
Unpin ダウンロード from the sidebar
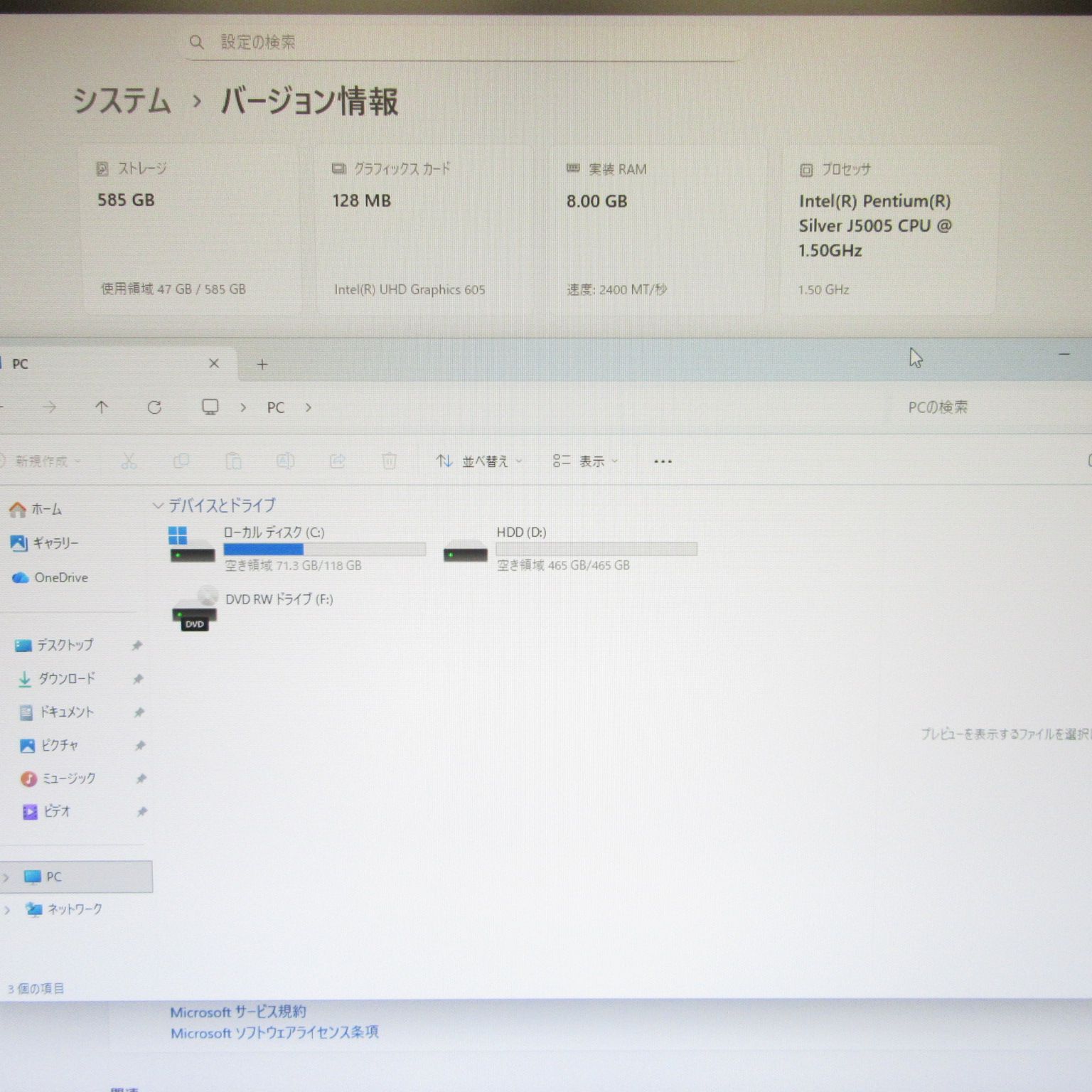137,679
